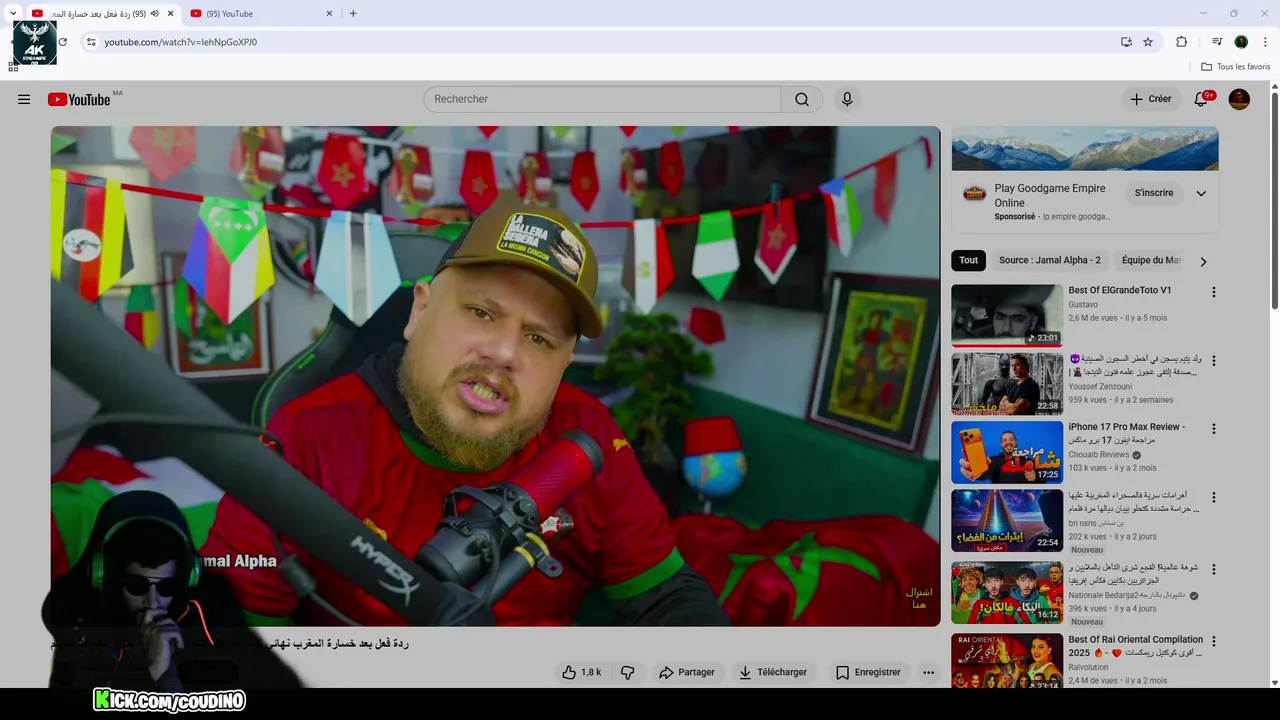1280x720 pixels.
Task: Close the first YouTube video tab
Action: coord(170,14)
